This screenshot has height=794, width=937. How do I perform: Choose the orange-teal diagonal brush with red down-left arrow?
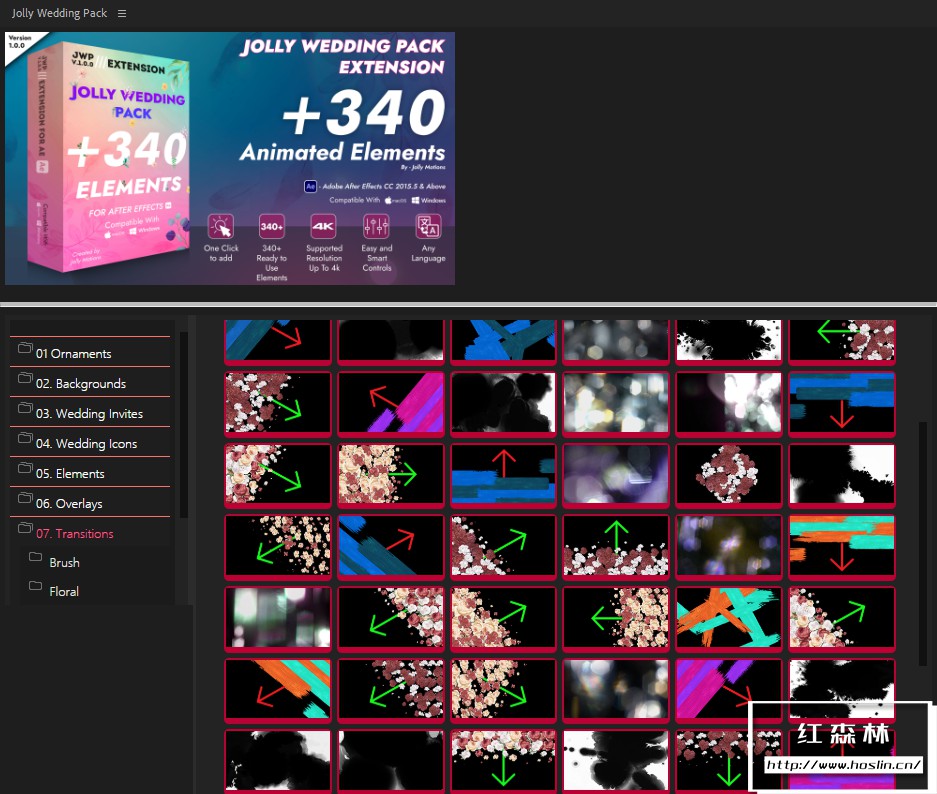click(278, 690)
